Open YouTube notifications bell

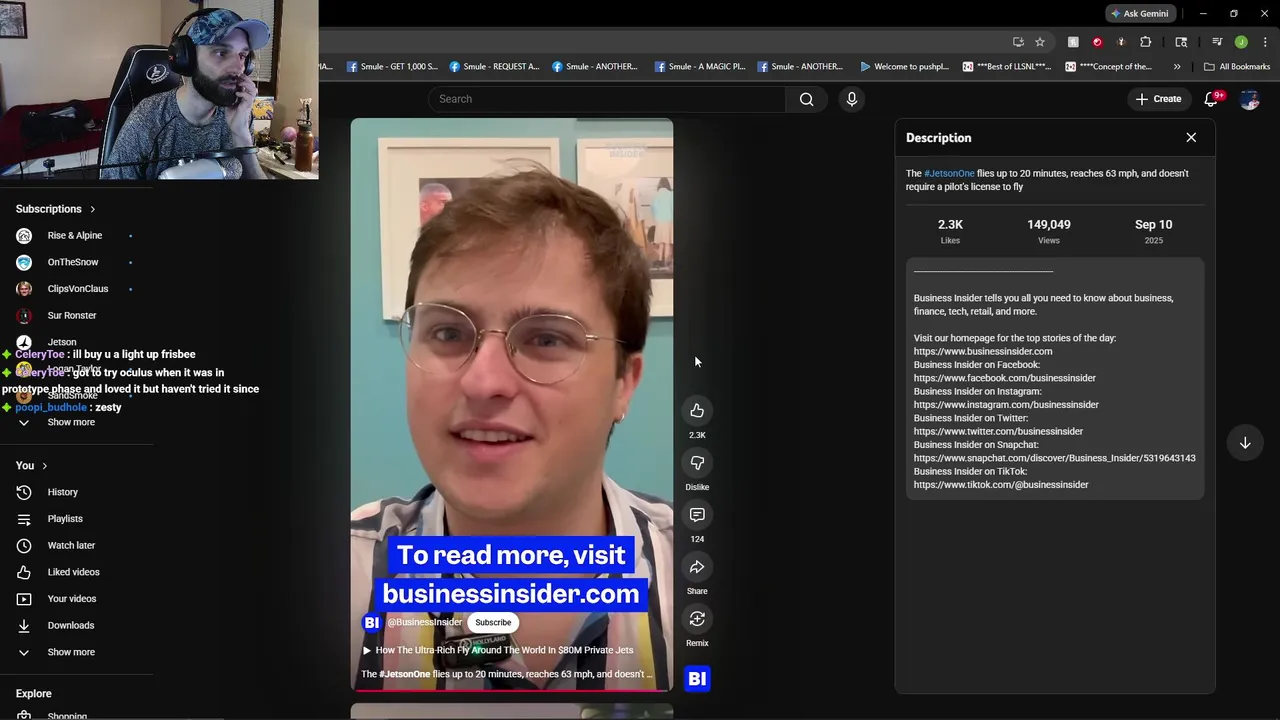pyautogui.click(x=1212, y=99)
